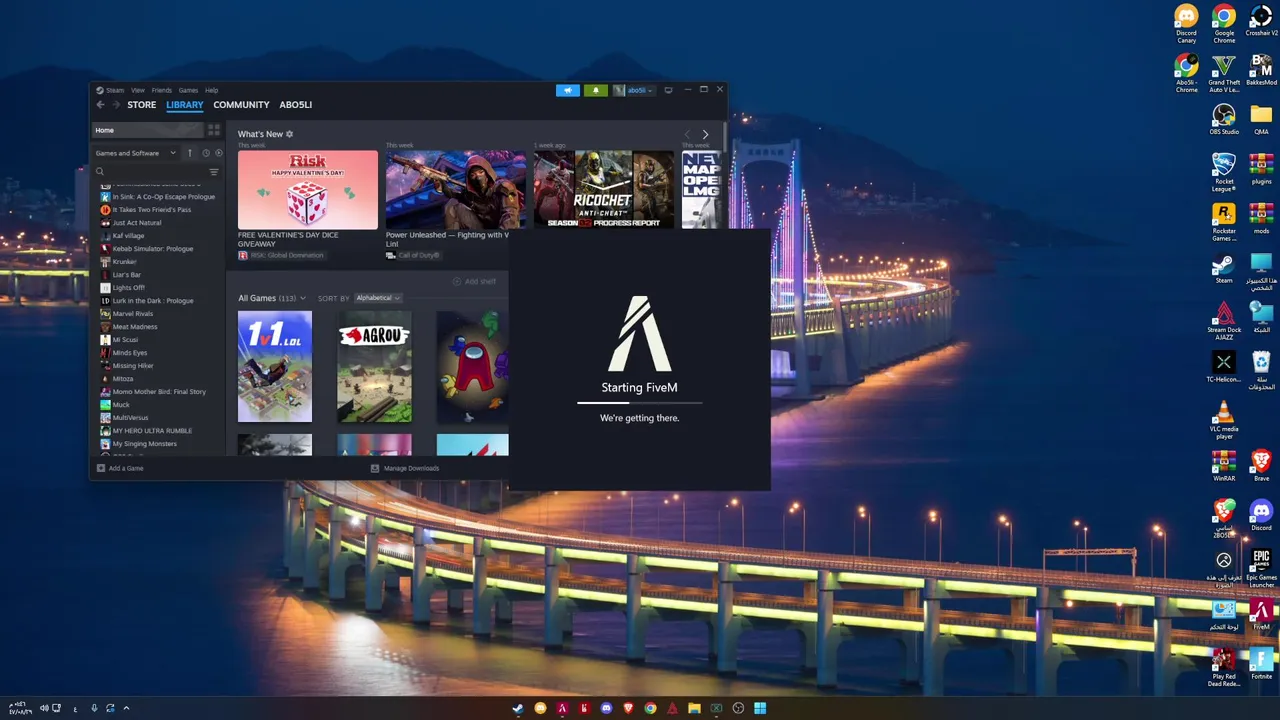Open the STORE tab in Steam

pyautogui.click(x=141, y=105)
